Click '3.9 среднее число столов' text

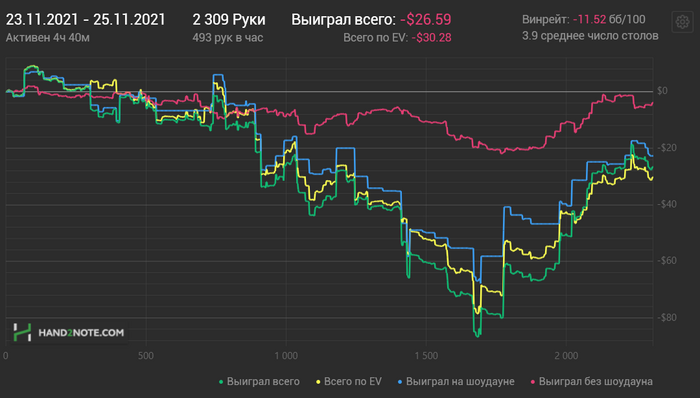(590, 36)
